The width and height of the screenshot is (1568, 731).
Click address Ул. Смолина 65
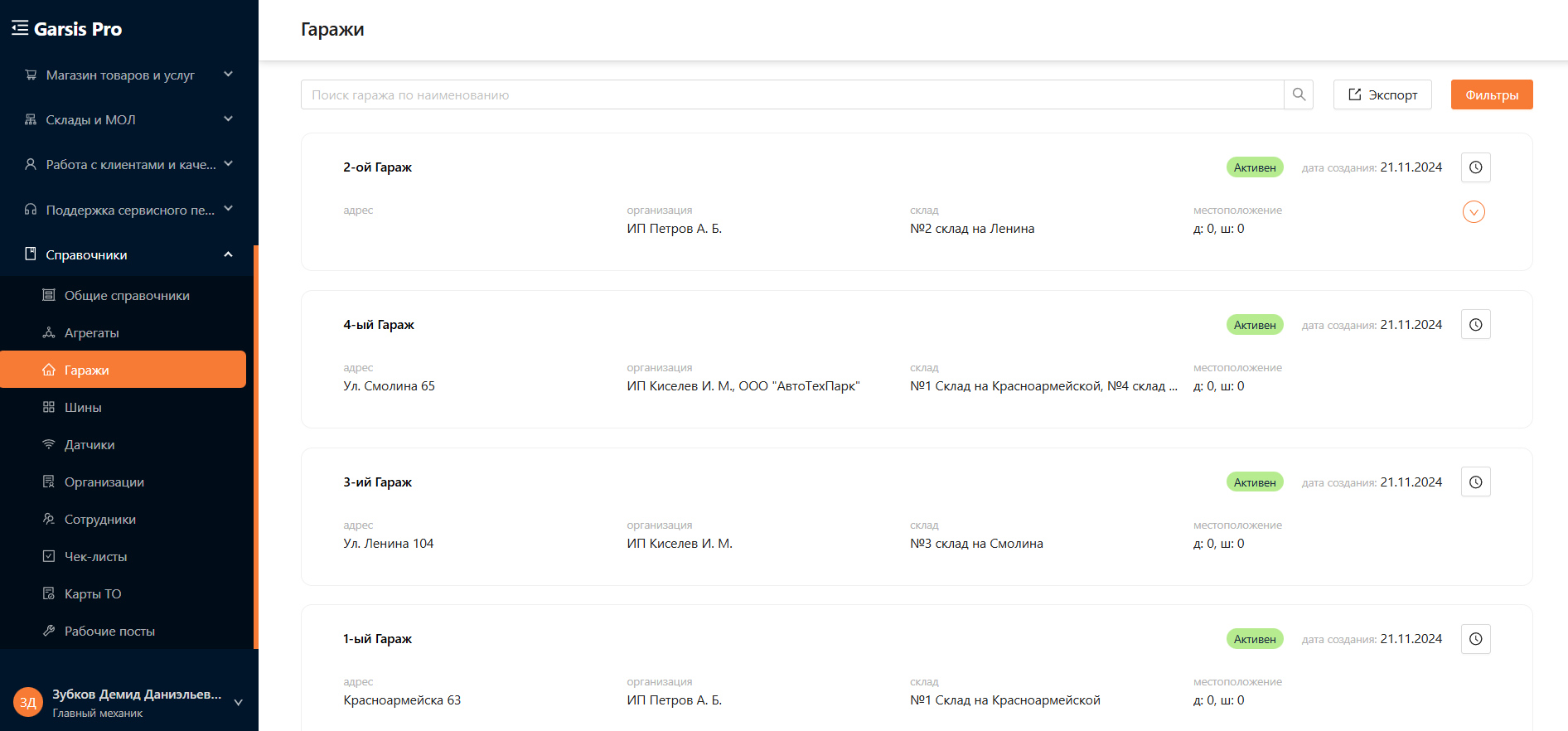[389, 386]
